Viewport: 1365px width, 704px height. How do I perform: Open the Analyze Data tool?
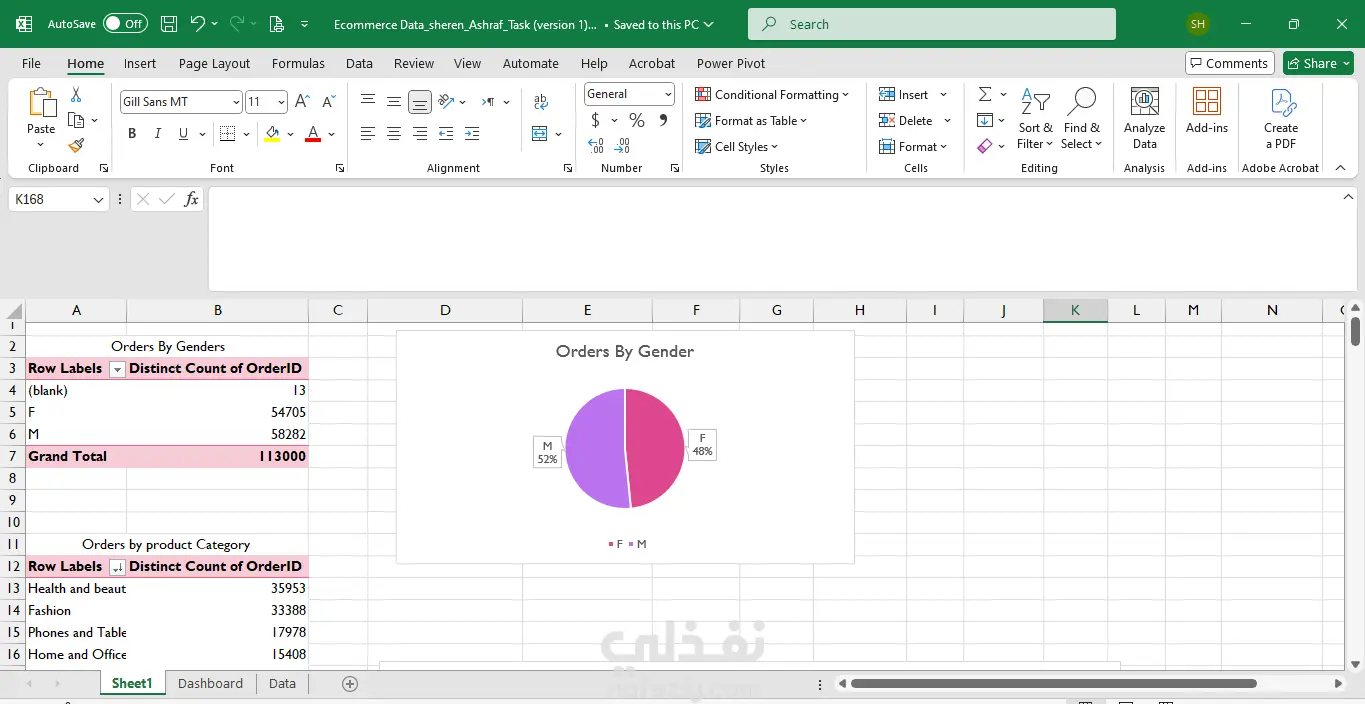click(1144, 118)
